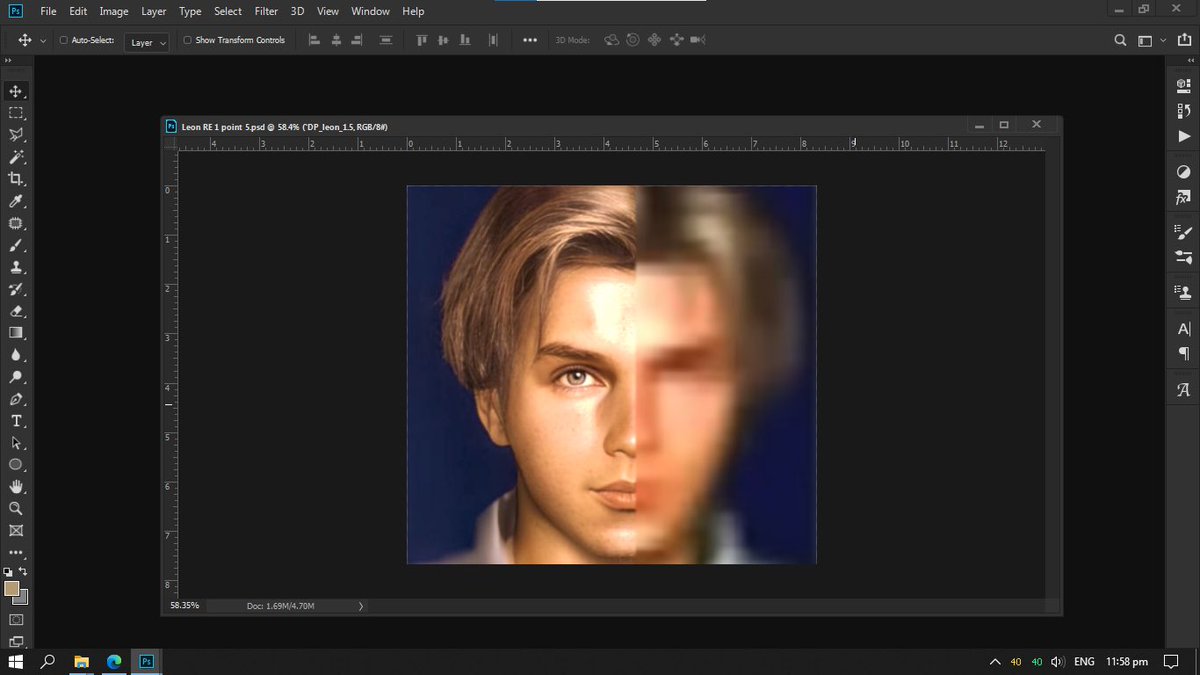Select the Hand tool
Image resolution: width=1200 pixels, height=675 pixels.
[x=16, y=487]
